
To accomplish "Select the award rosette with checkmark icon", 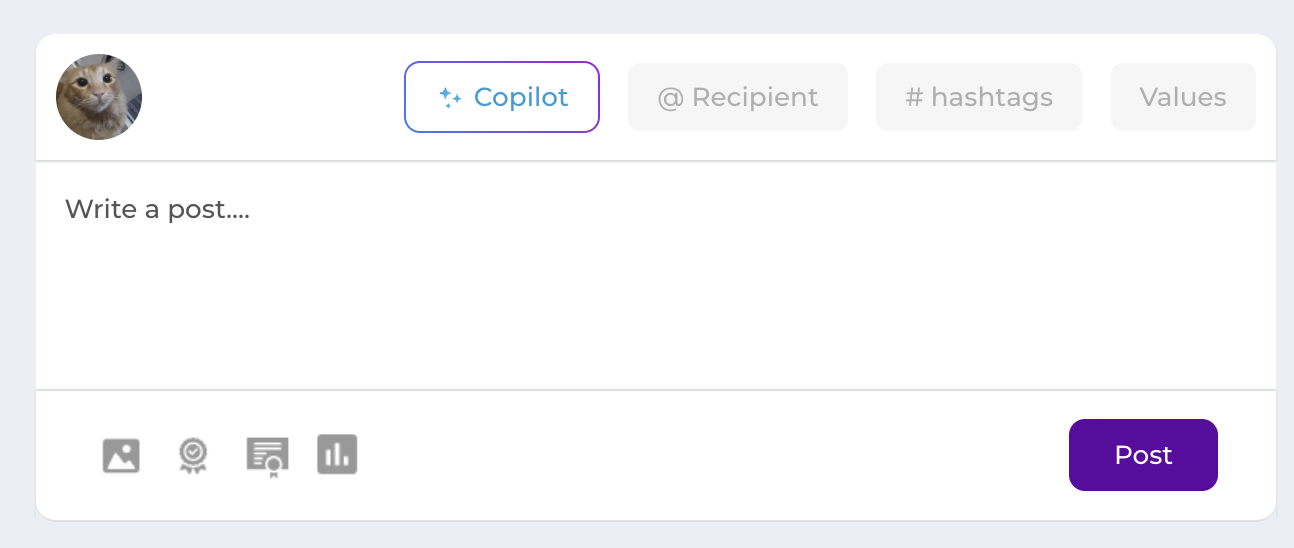I will click(193, 456).
